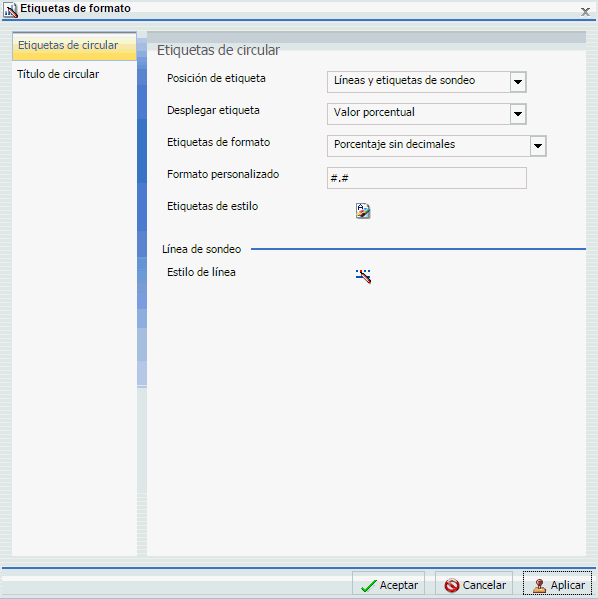This screenshot has width=598, height=599.
Task: Click the blue gradient vertical divider bar
Action: [142, 212]
